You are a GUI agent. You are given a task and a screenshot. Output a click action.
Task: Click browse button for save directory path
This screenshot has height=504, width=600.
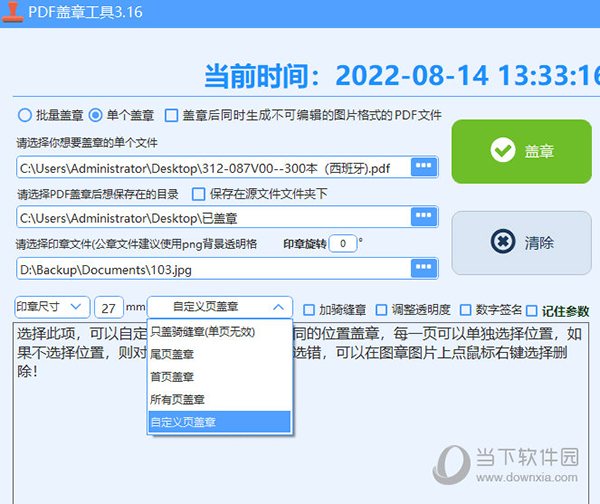point(424,217)
